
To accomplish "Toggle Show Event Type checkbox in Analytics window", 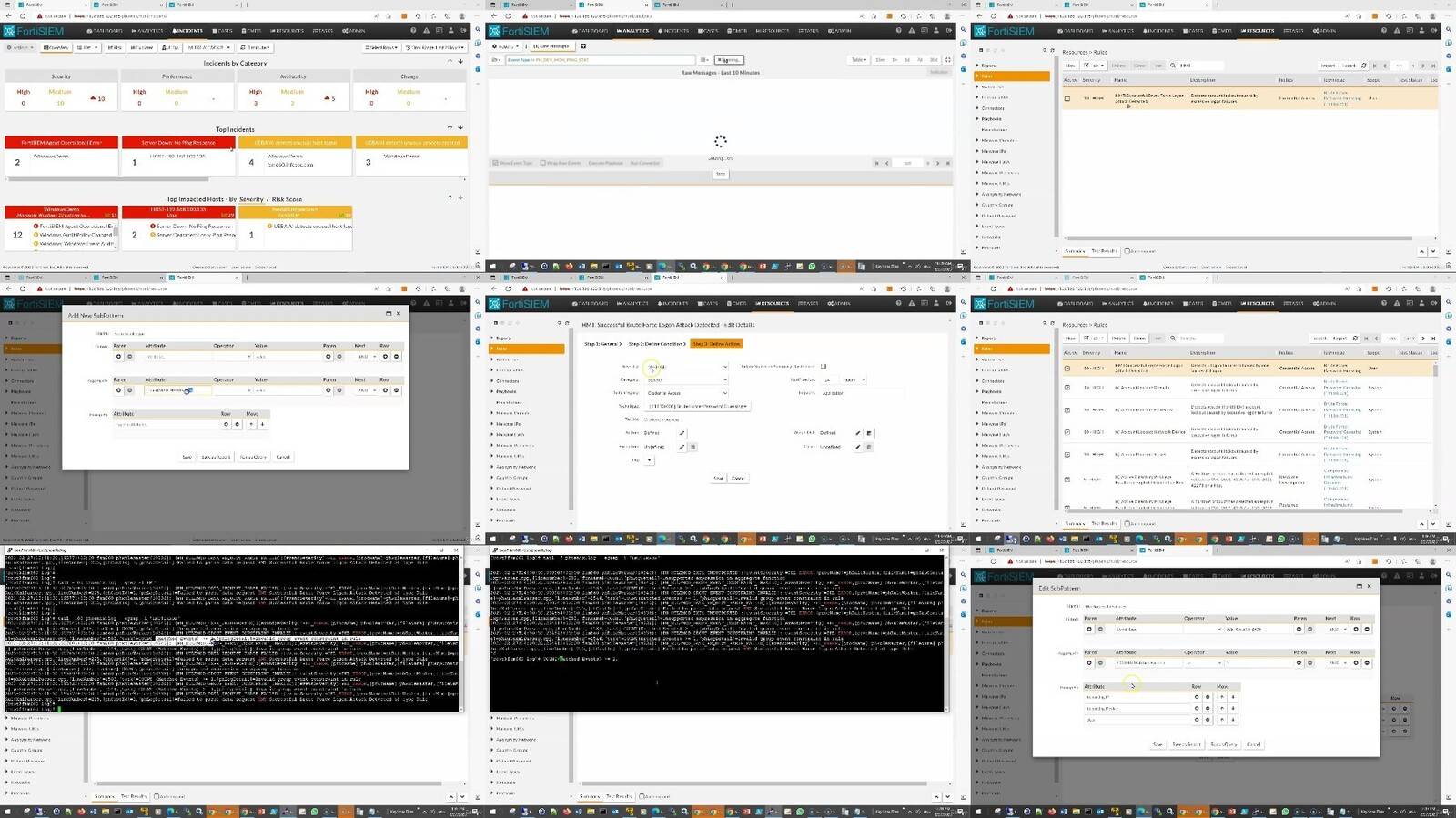I will pyautogui.click(x=495, y=163).
